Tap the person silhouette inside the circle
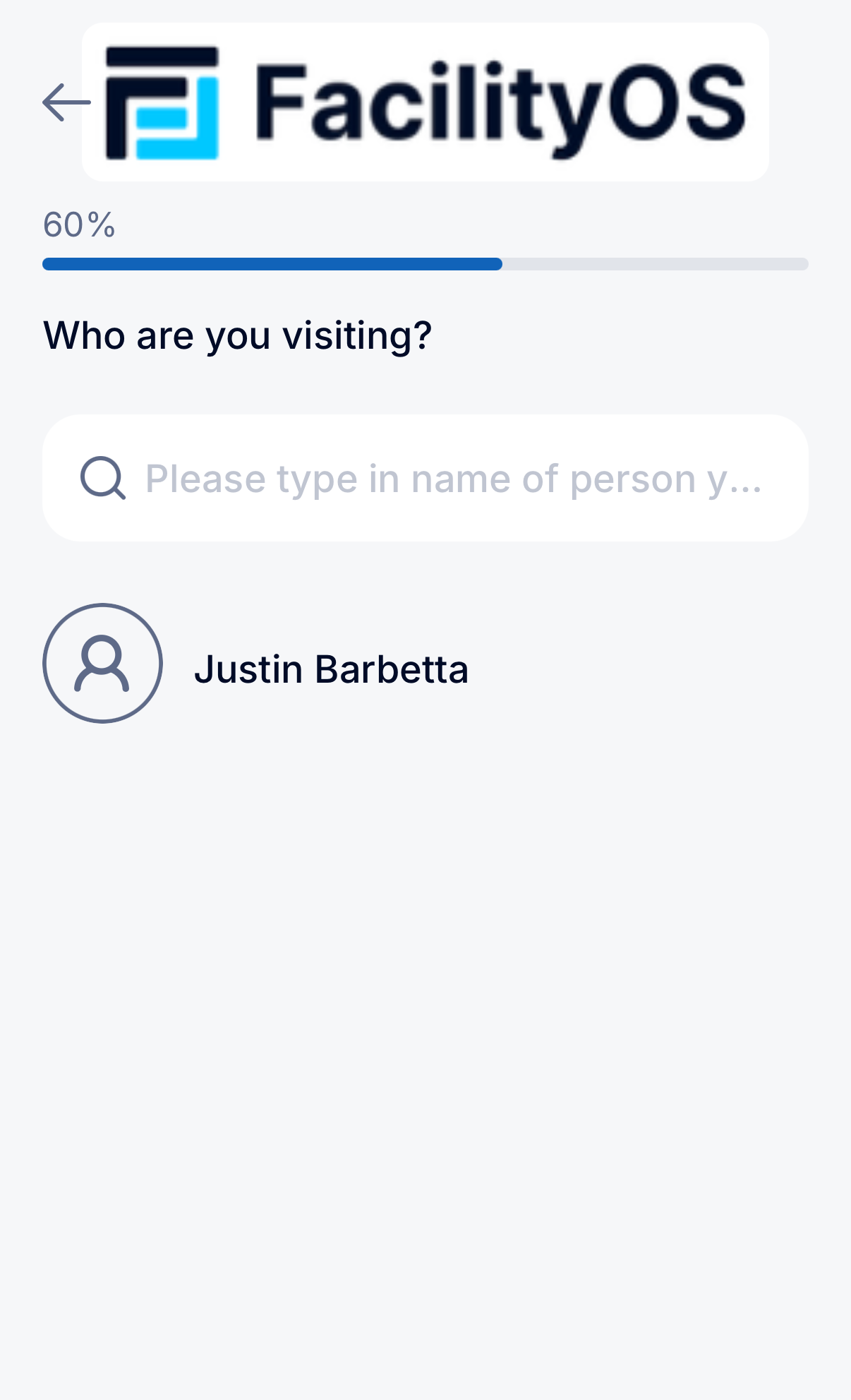The width and height of the screenshot is (851, 1400). 102,663
